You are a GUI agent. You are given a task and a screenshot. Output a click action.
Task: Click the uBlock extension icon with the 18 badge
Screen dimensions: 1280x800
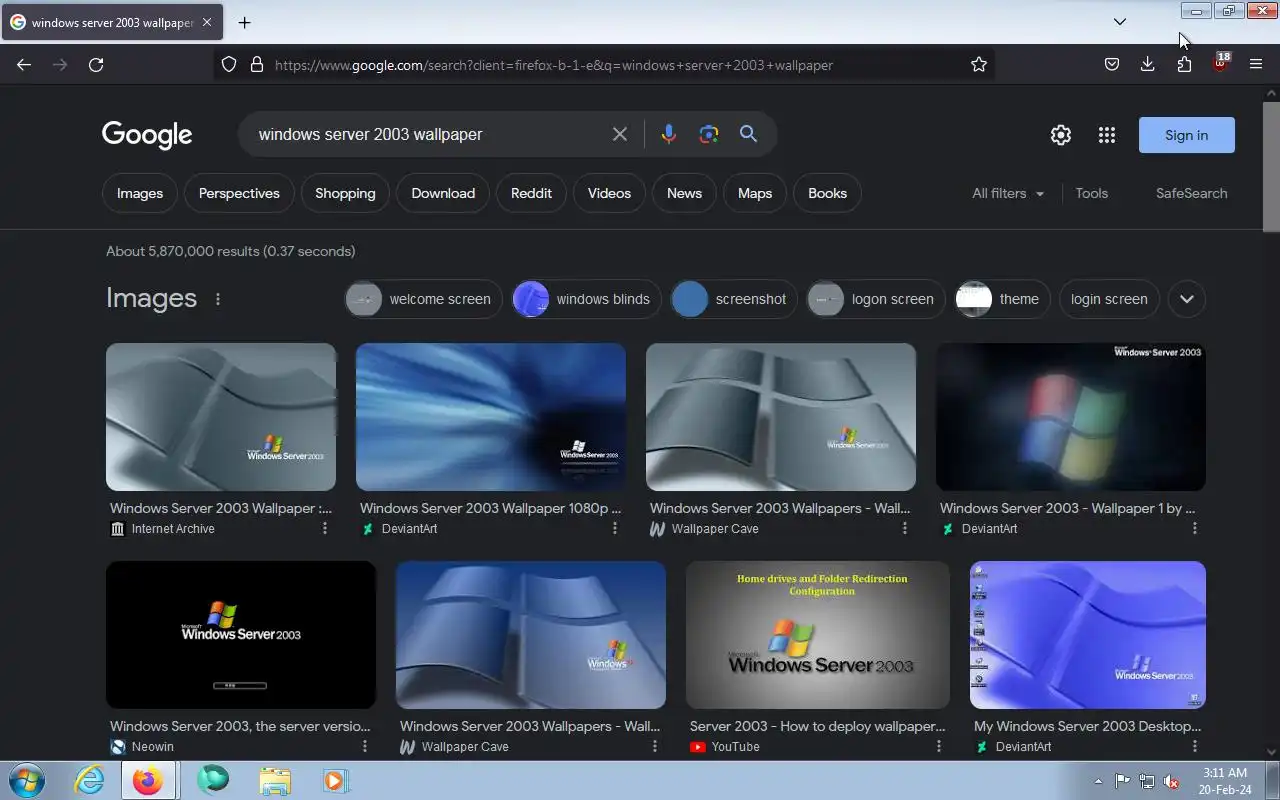[1221, 63]
